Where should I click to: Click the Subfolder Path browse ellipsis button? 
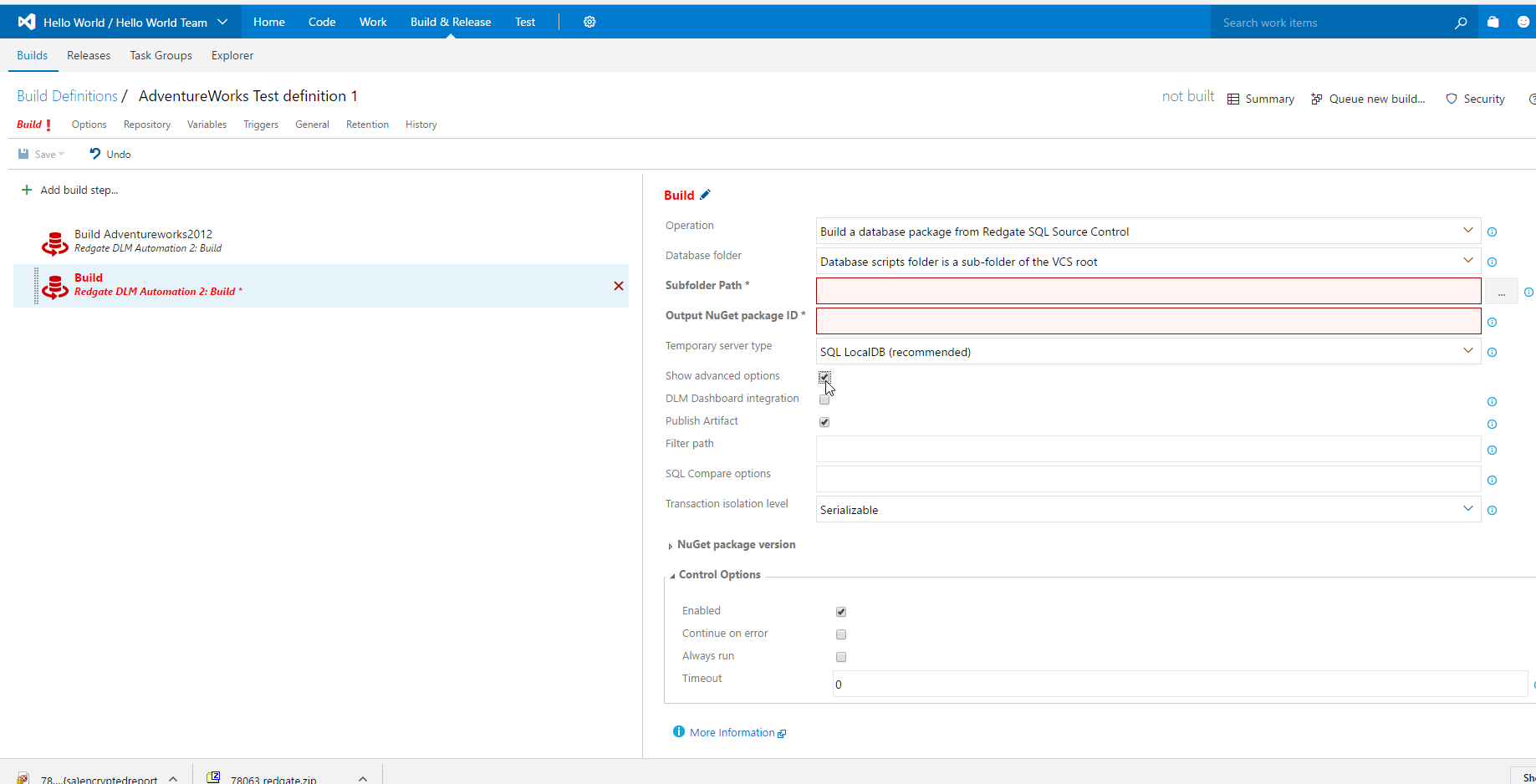click(x=1502, y=292)
